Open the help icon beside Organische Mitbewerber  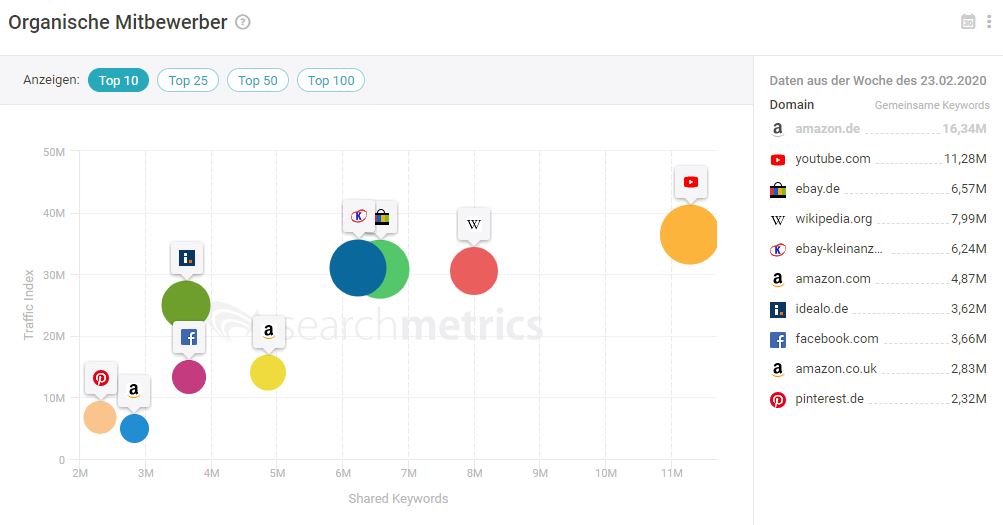tap(242, 22)
